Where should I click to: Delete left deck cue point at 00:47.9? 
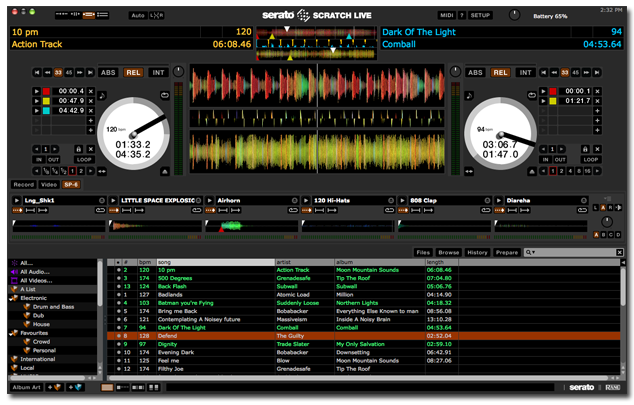(x=91, y=101)
